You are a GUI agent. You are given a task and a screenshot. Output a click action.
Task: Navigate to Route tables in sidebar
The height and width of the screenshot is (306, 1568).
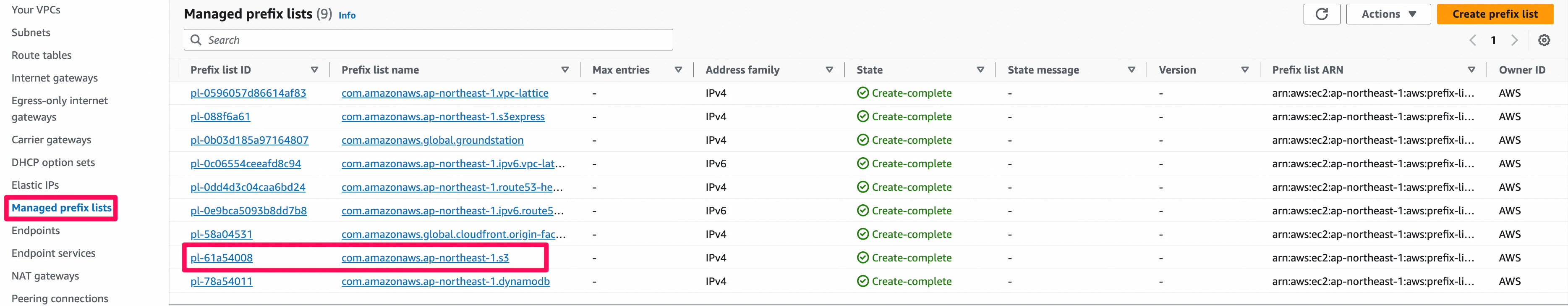coord(42,55)
